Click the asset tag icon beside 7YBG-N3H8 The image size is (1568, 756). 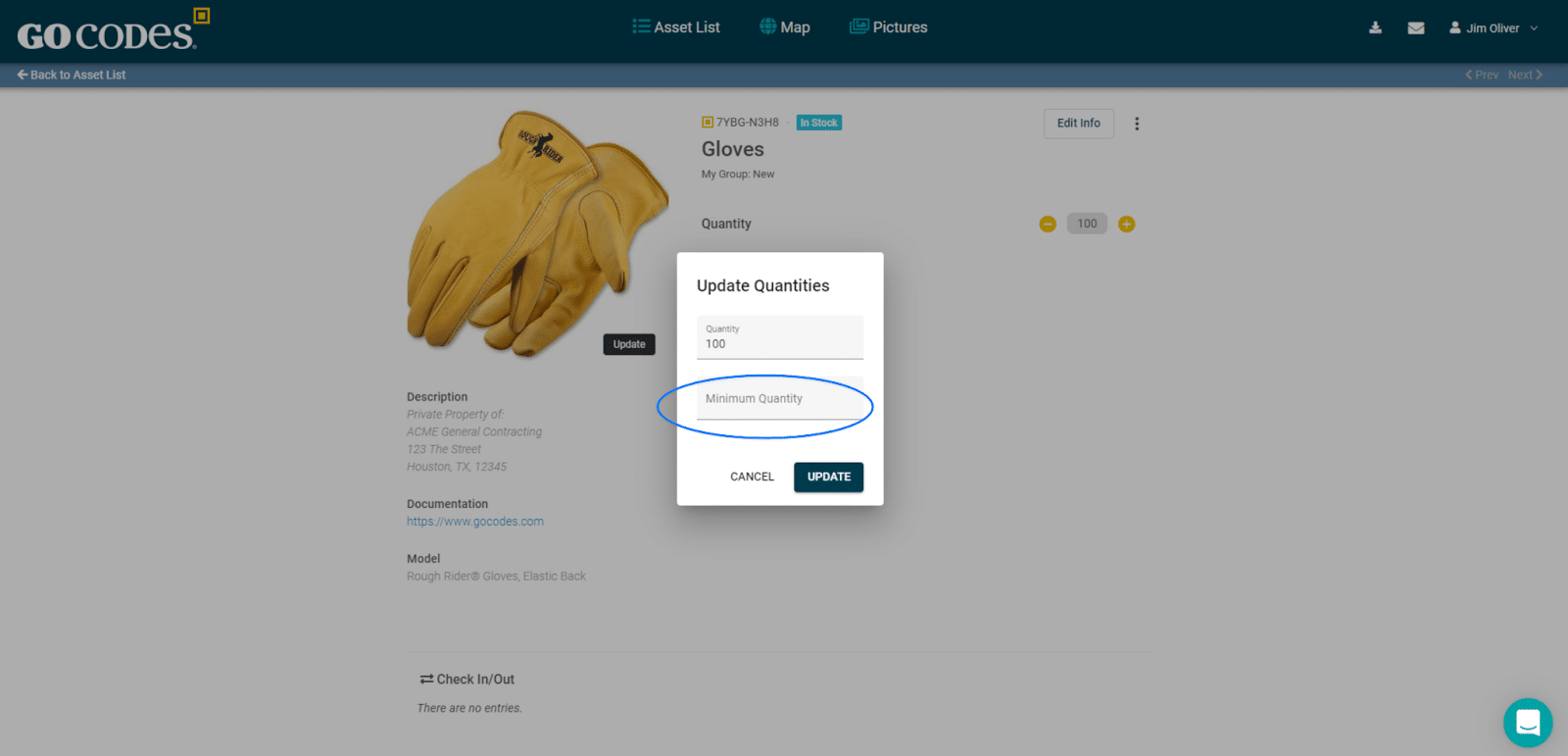(x=708, y=123)
